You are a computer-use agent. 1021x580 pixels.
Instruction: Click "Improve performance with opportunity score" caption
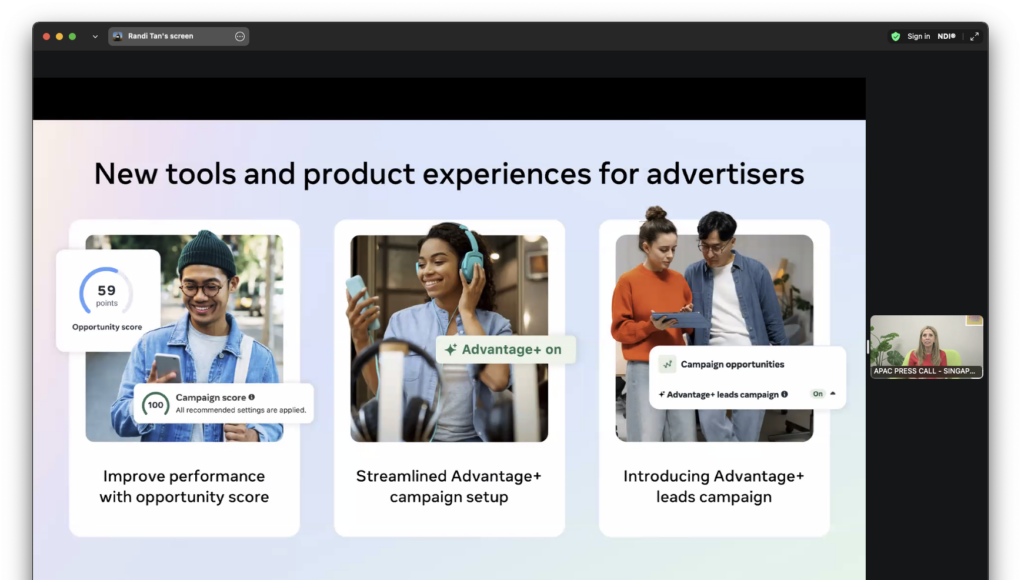pos(184,486)
